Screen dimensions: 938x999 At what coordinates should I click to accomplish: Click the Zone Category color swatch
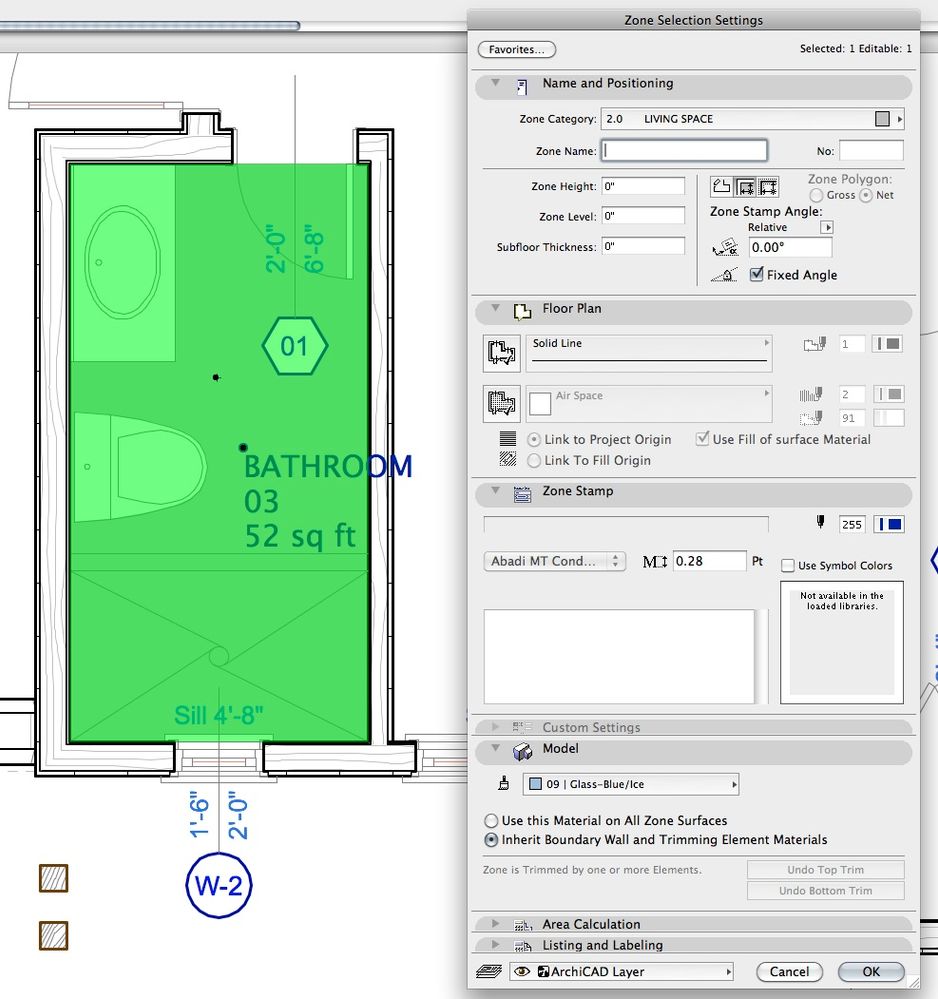[x=882, y=119]
